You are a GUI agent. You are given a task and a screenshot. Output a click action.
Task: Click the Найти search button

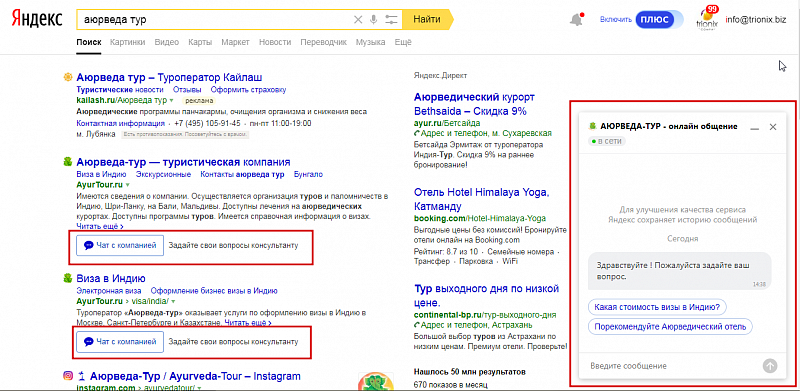427,19
